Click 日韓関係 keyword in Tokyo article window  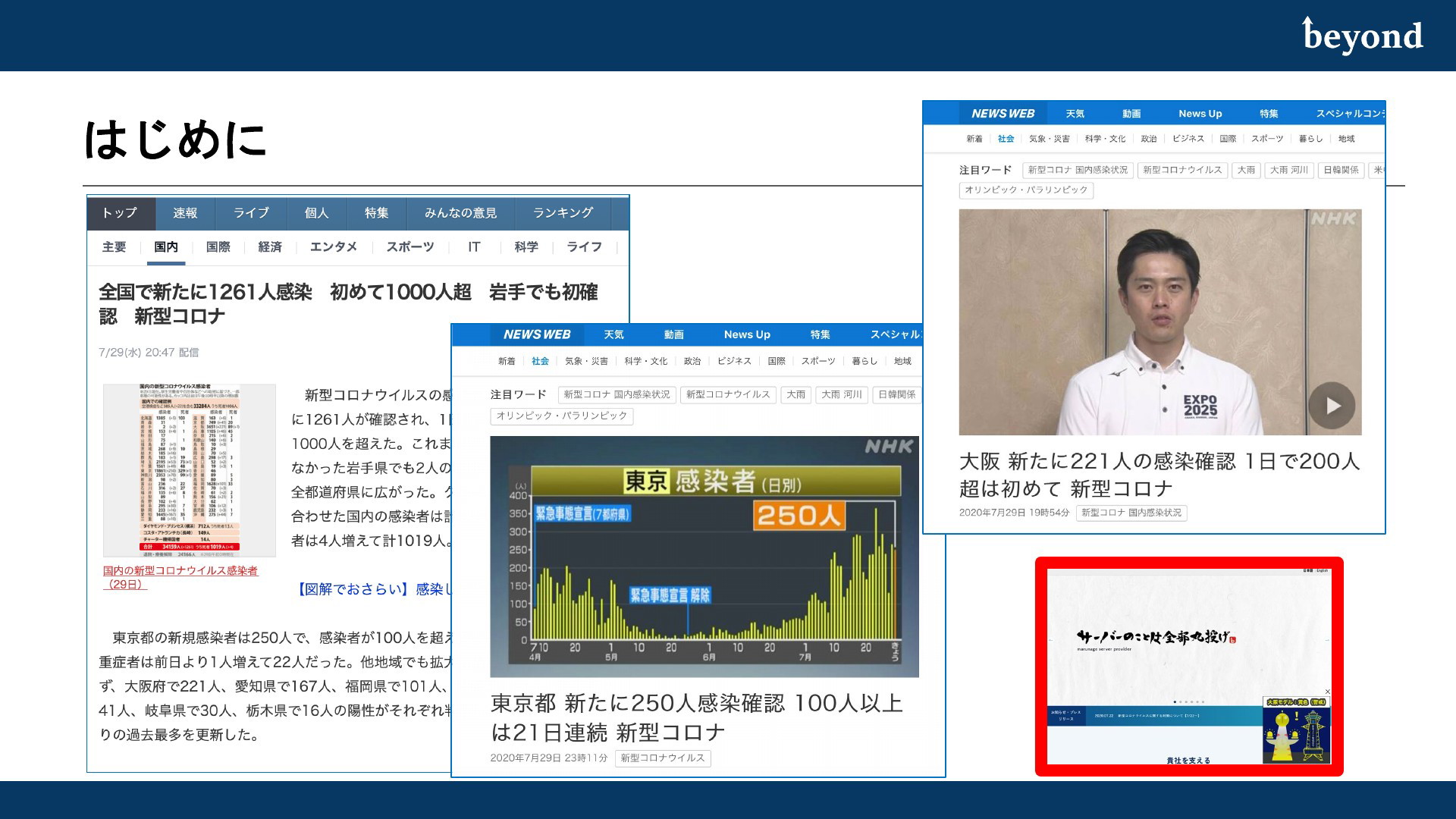pyautogui.click(x=896, y=394)
